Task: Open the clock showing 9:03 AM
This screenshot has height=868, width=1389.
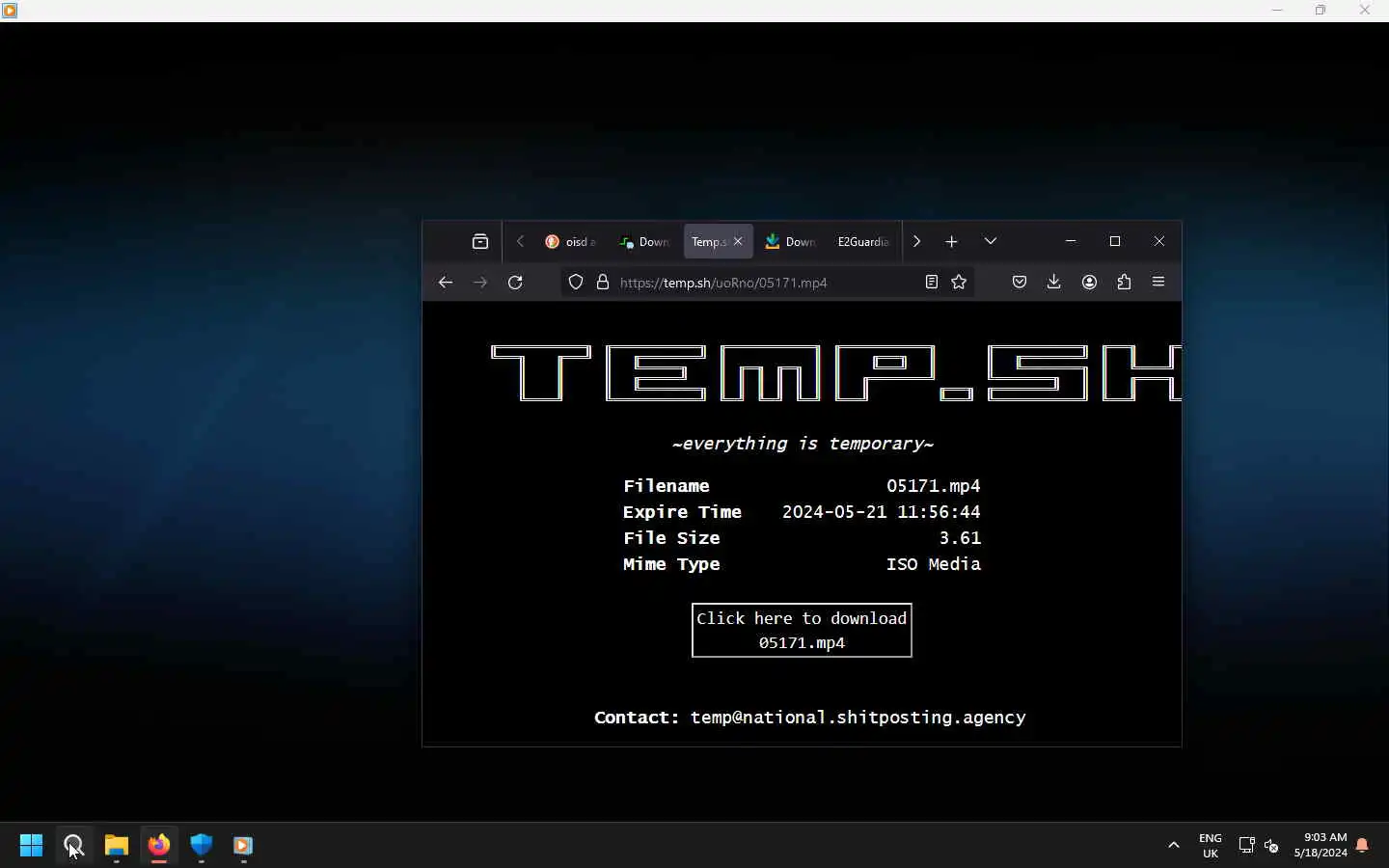Action: click(x=1321, y=845)
